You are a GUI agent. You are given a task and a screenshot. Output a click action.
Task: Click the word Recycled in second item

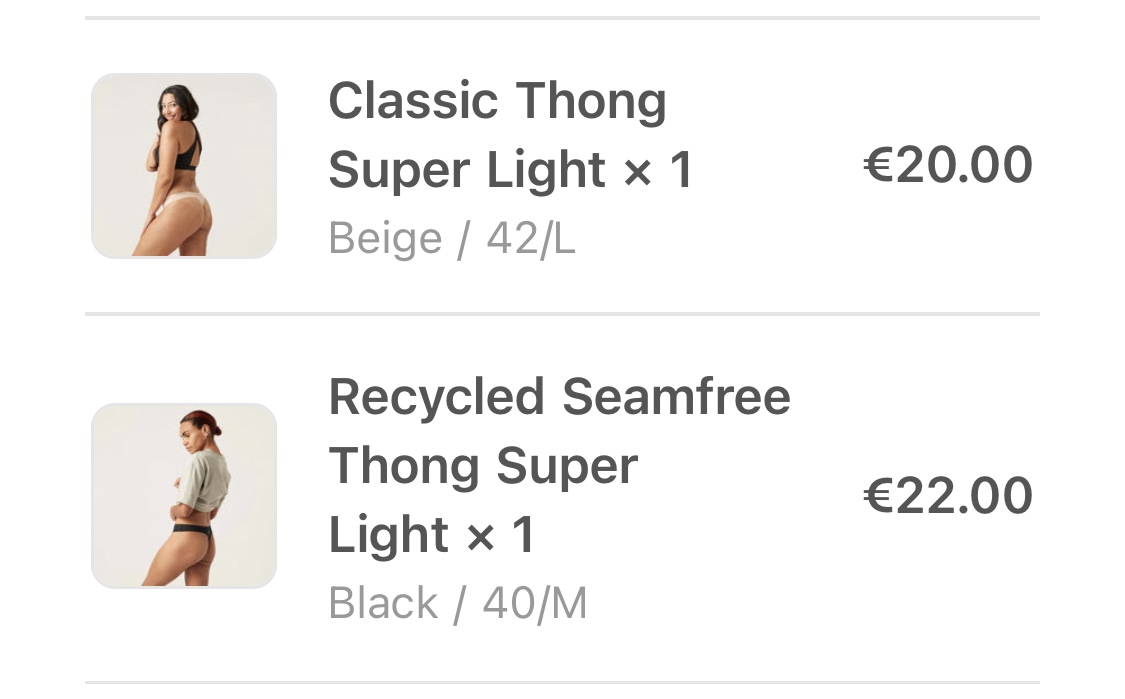436,398
